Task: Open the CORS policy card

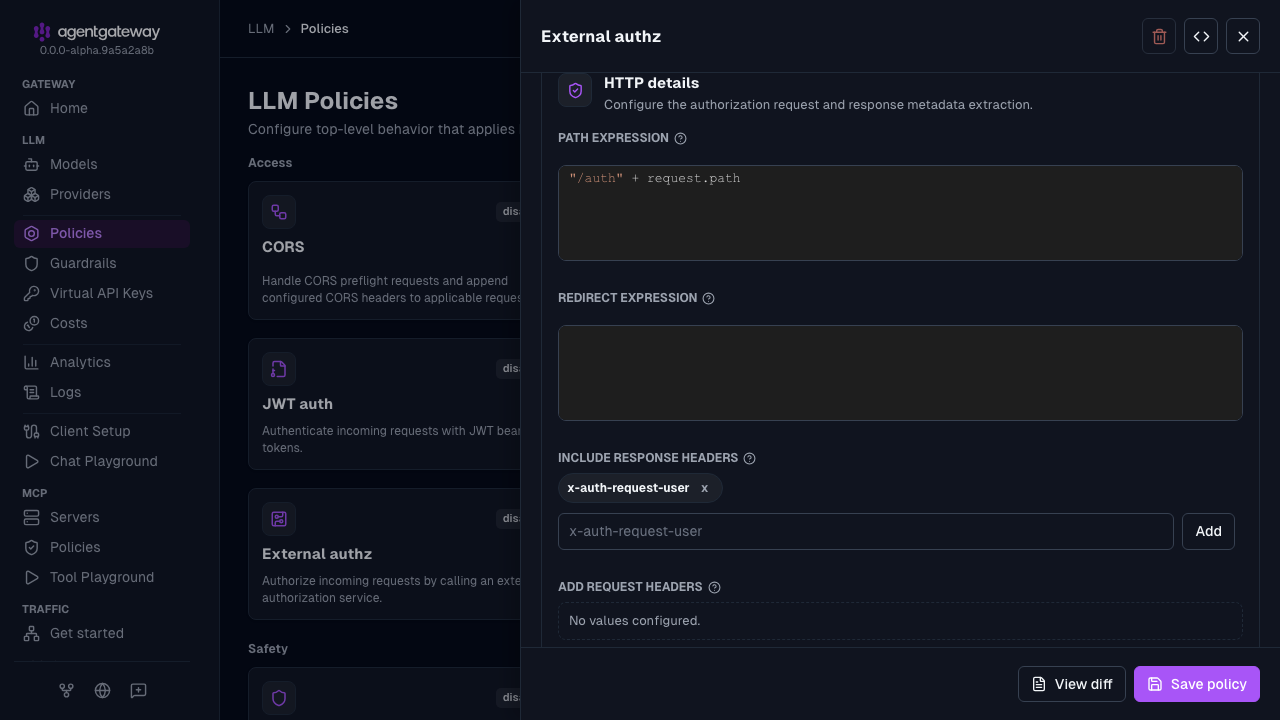Action: click(x=384, y=250)
